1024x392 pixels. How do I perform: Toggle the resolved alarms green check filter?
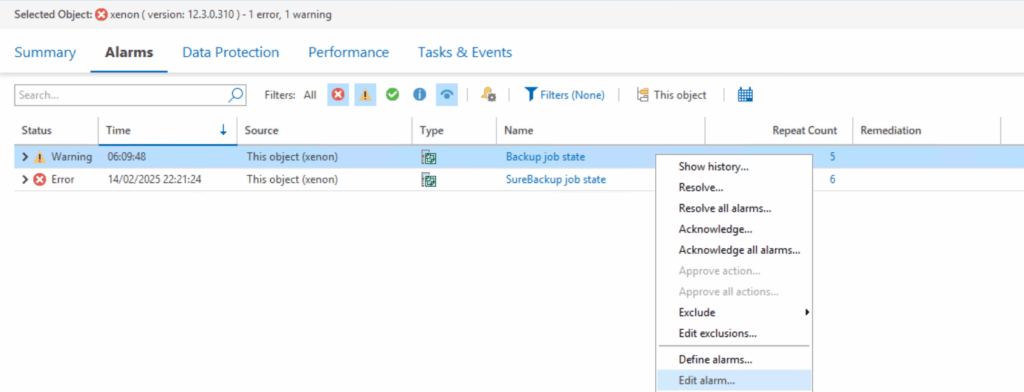392,95
